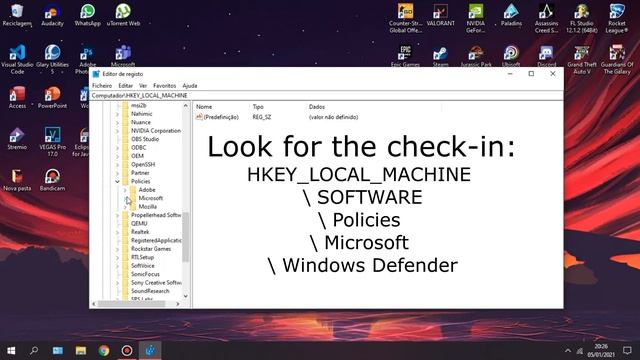The height and width of the screenshot is (360, 640).
Task: Expand the OpenSSH registry key
Action: click(x=118, y=164)
